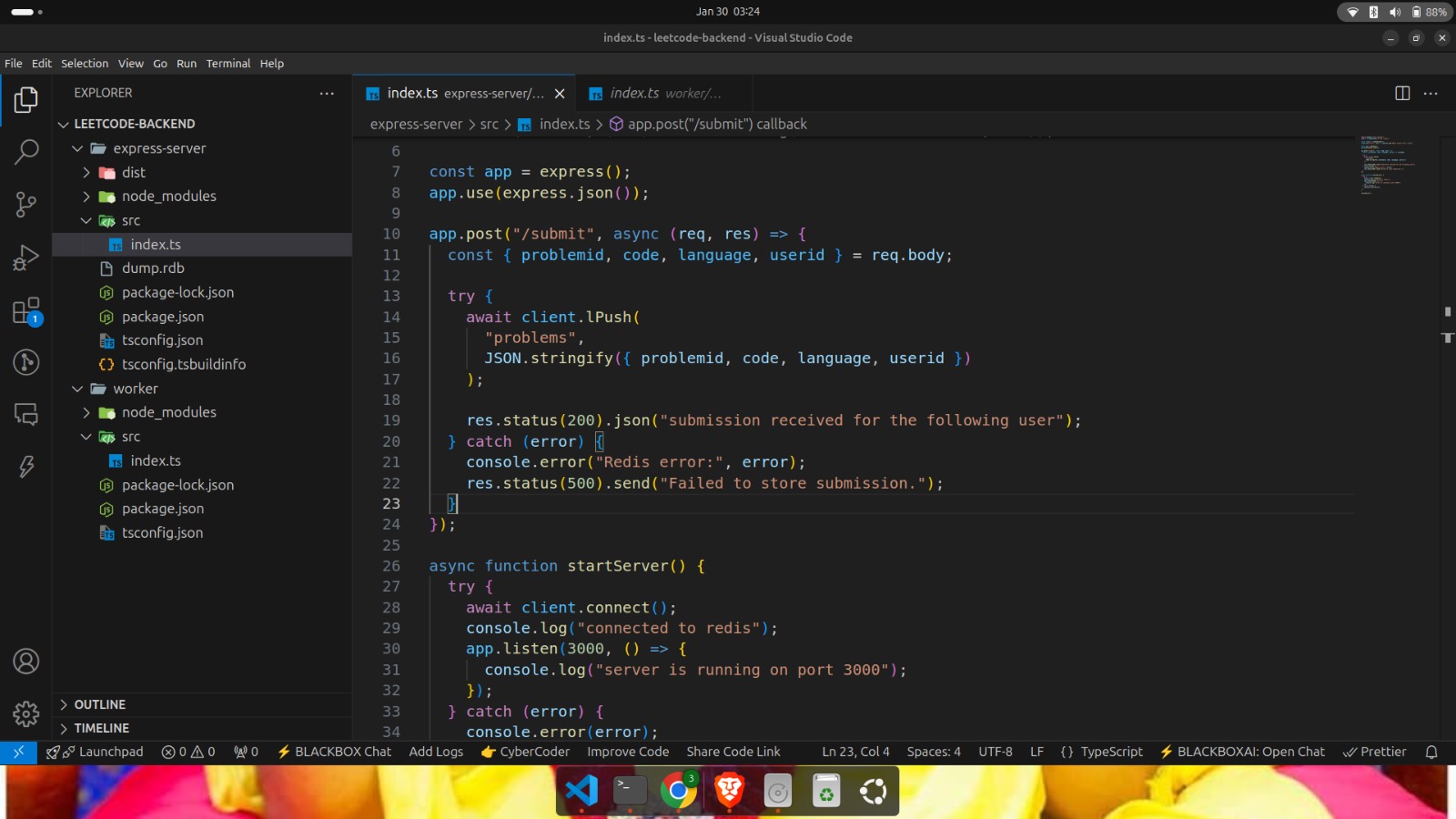Click BLACKBOX Chat in the status bar
1456x819 pixels.
334,752
